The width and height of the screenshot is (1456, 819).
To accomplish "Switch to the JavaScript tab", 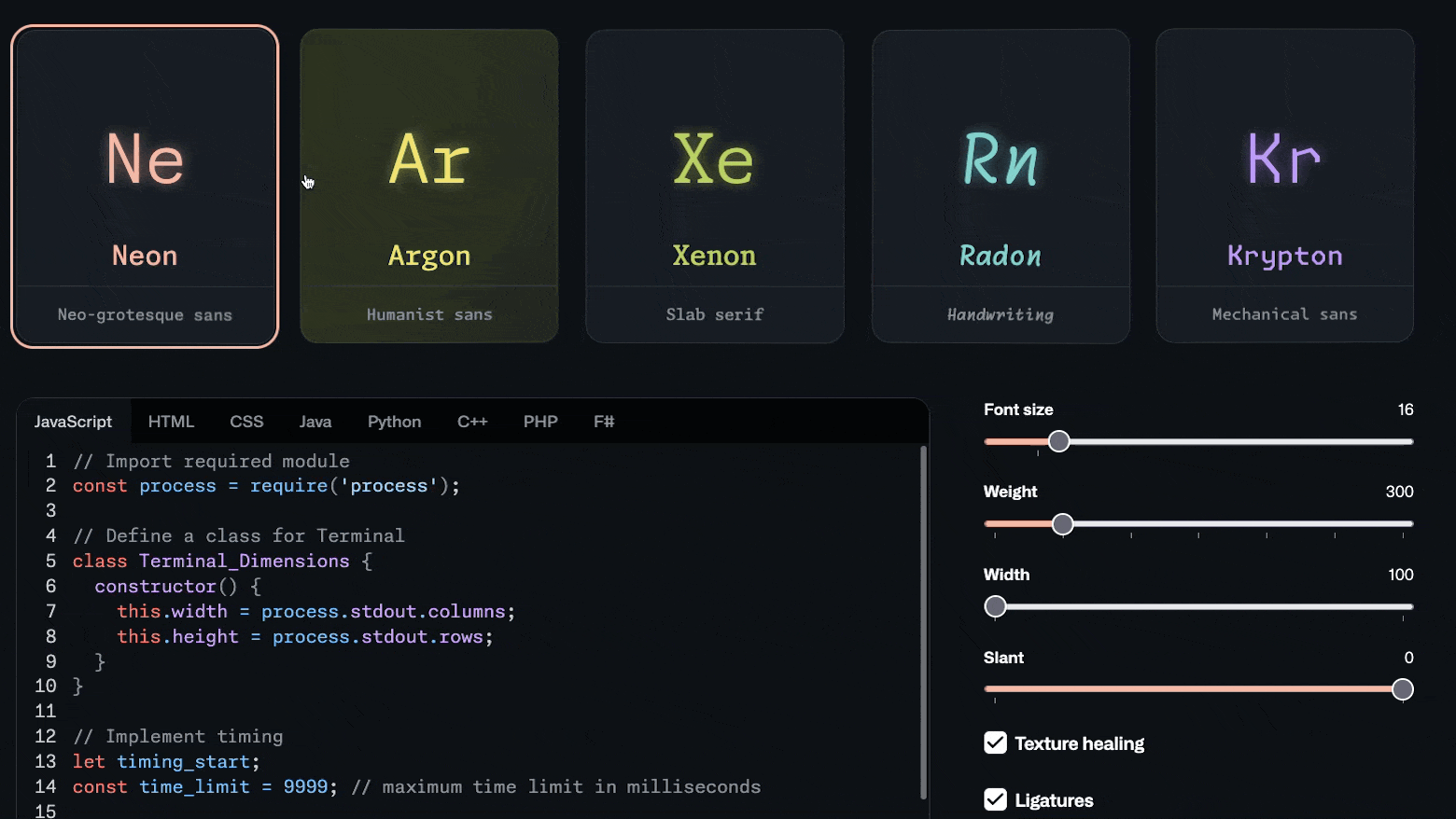I will pyautogui.click(x=73, y=422).
